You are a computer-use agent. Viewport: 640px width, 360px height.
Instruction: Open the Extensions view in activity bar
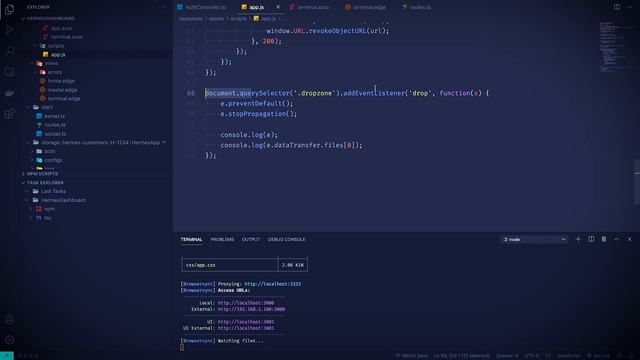[9, 114]
